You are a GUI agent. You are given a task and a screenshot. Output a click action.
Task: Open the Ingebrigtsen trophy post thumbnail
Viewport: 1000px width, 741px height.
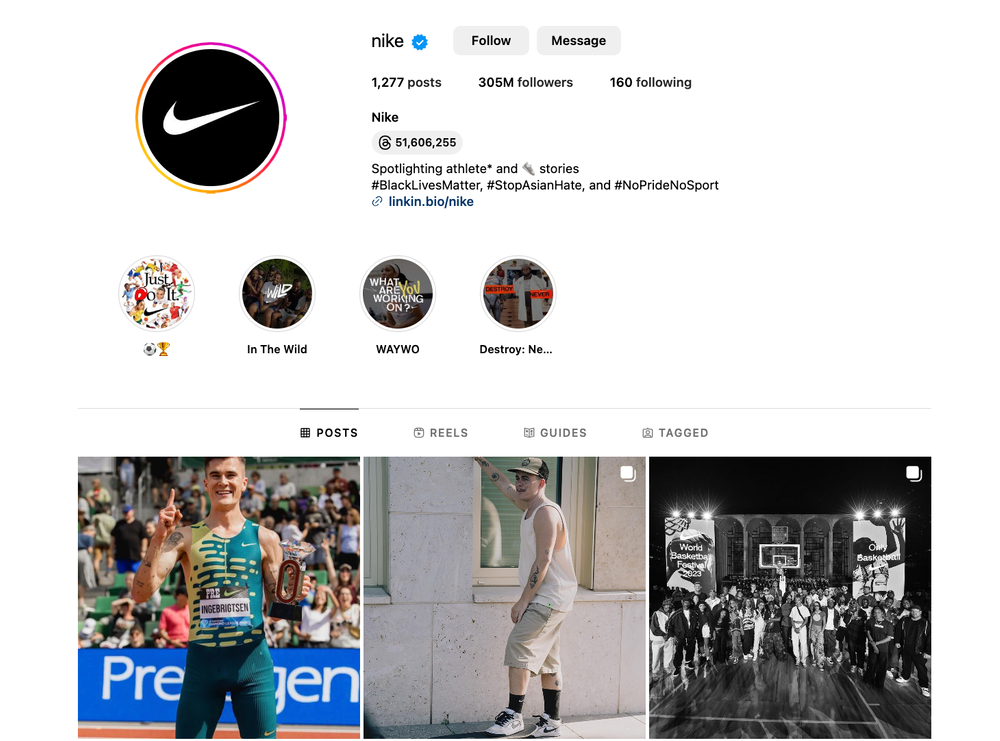tap(219, 598)
